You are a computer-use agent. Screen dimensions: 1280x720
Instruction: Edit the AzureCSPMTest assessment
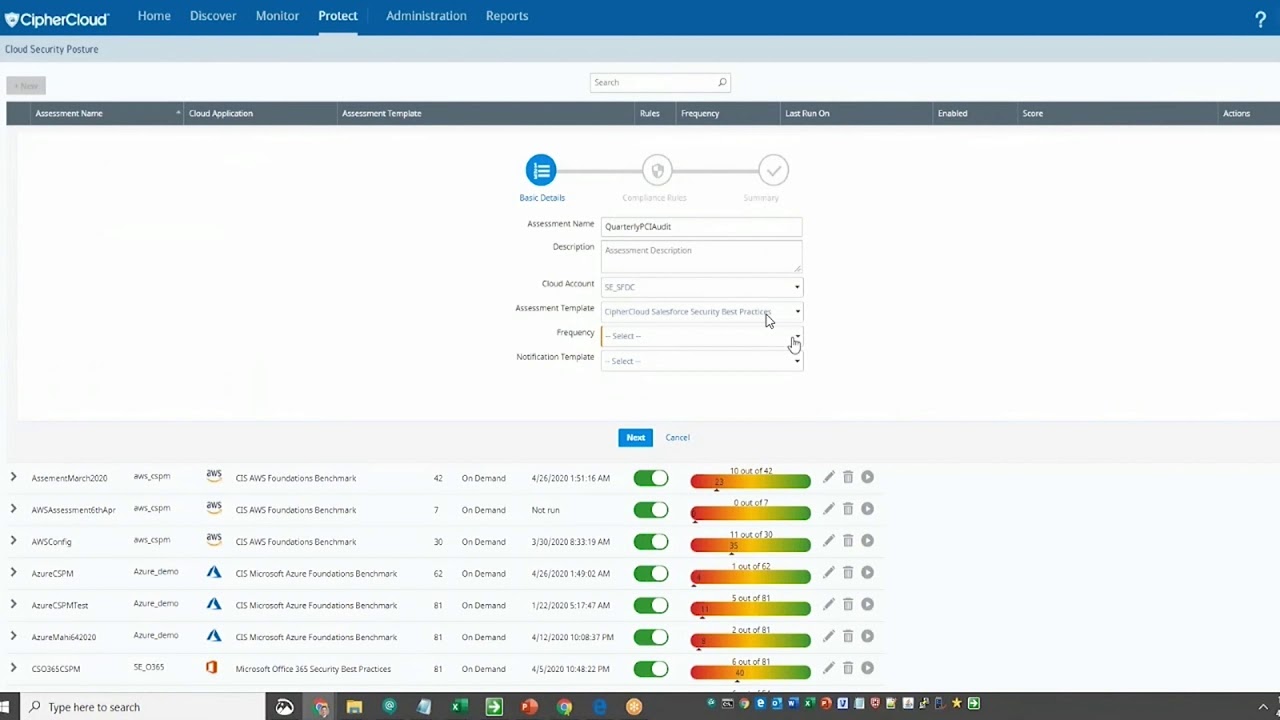click(829, 605)
